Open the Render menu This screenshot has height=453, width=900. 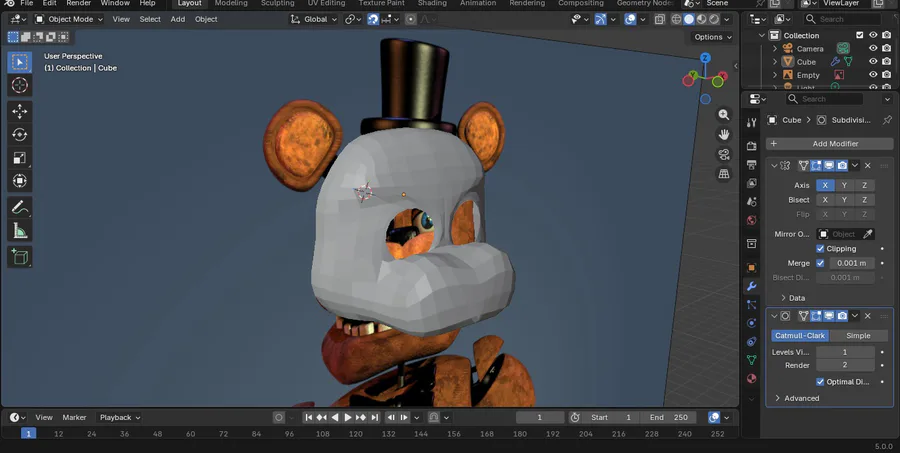pyautogui.click(x=79, y=3)
